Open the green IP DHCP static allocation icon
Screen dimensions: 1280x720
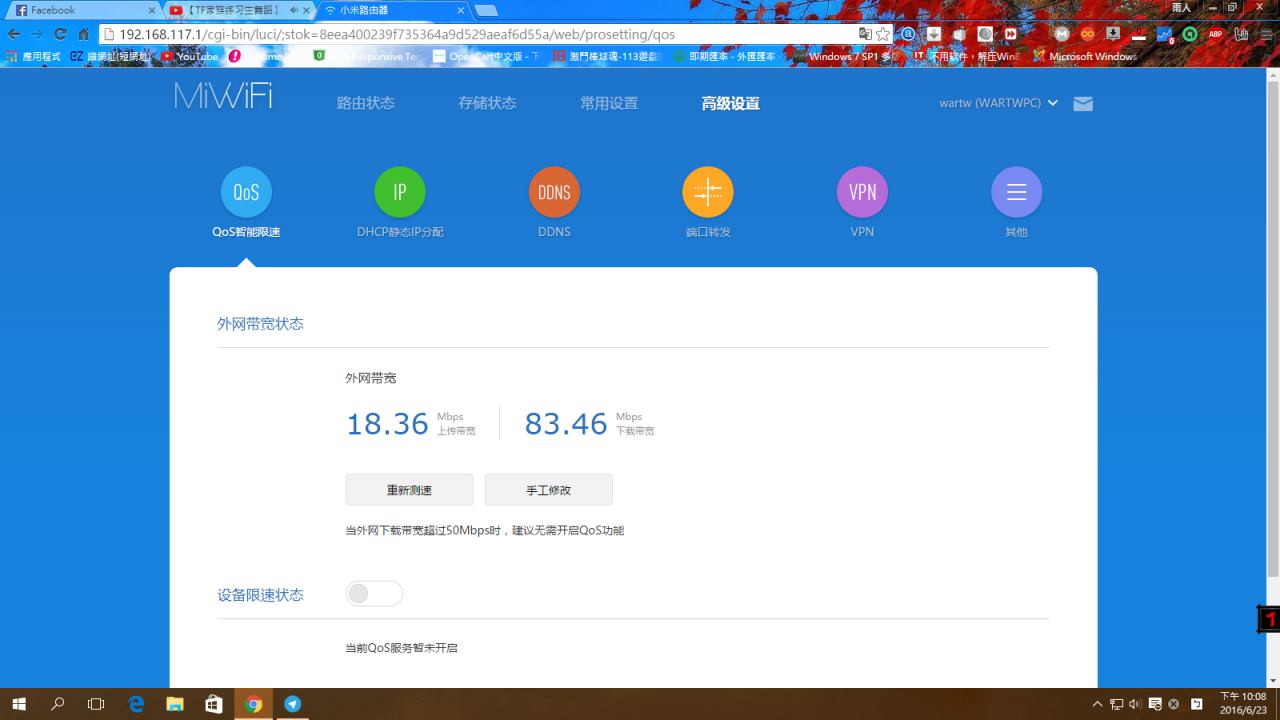(x=400, y=192)
